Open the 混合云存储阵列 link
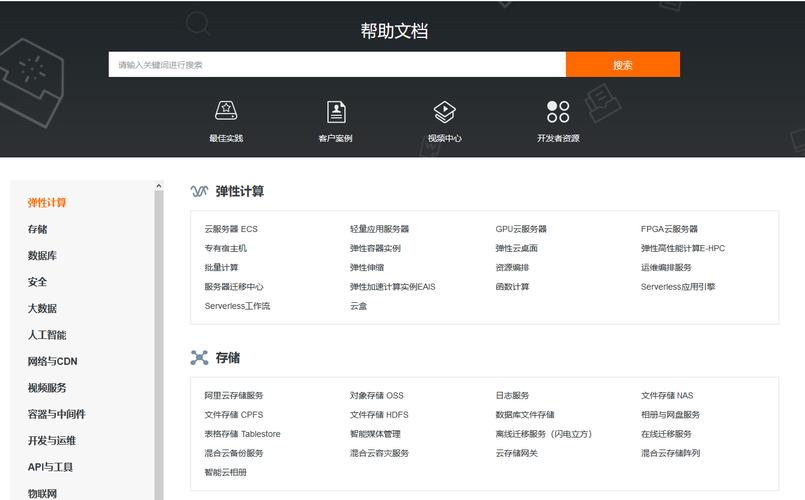The image size is (805, 500). coord(670,453)
